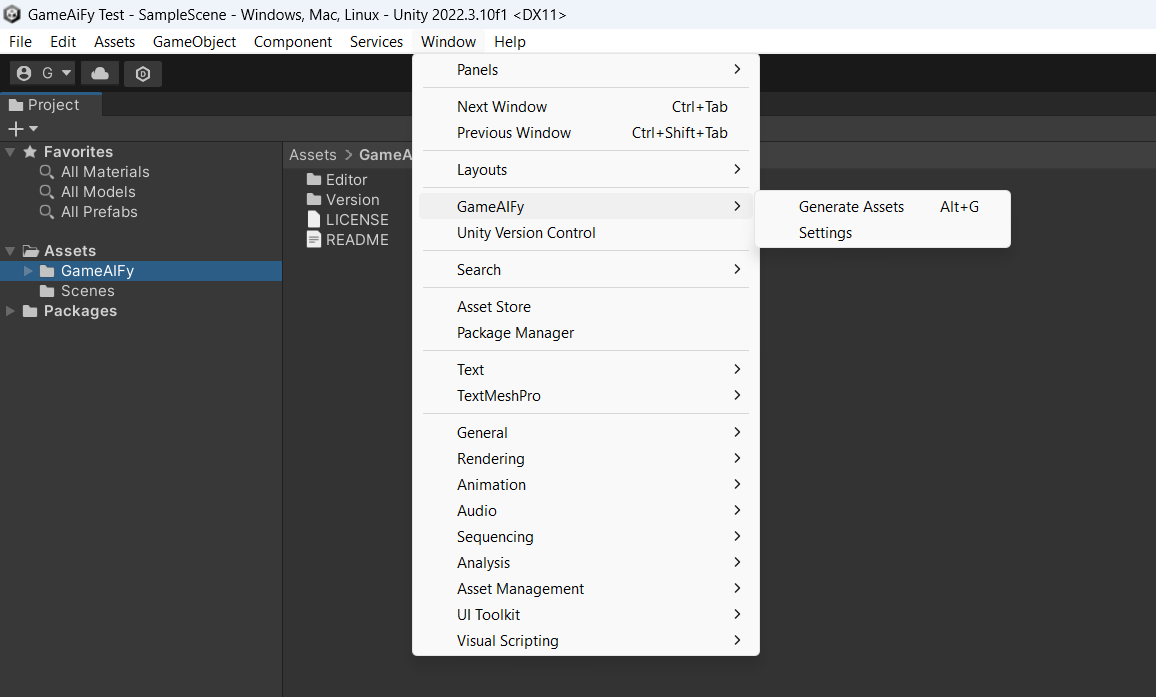
Task: Collapse the Favorites section triangle
Action: [x=10, y=152]
